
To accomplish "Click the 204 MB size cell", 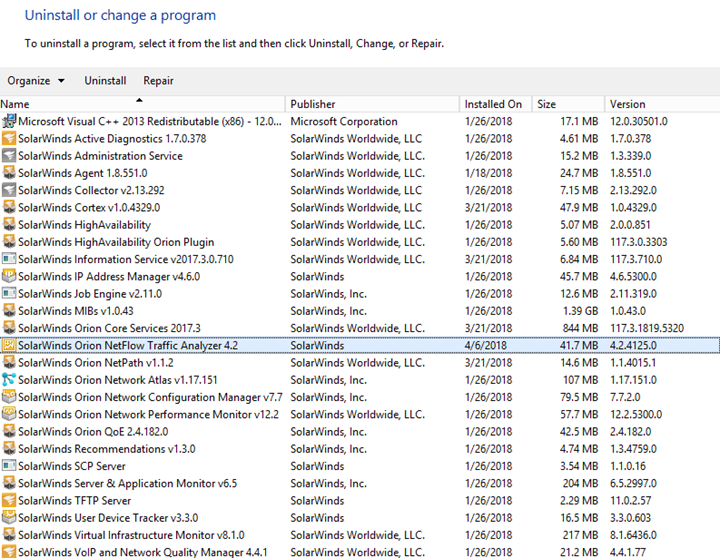I will pyautogui.click(x=580, y=483).
